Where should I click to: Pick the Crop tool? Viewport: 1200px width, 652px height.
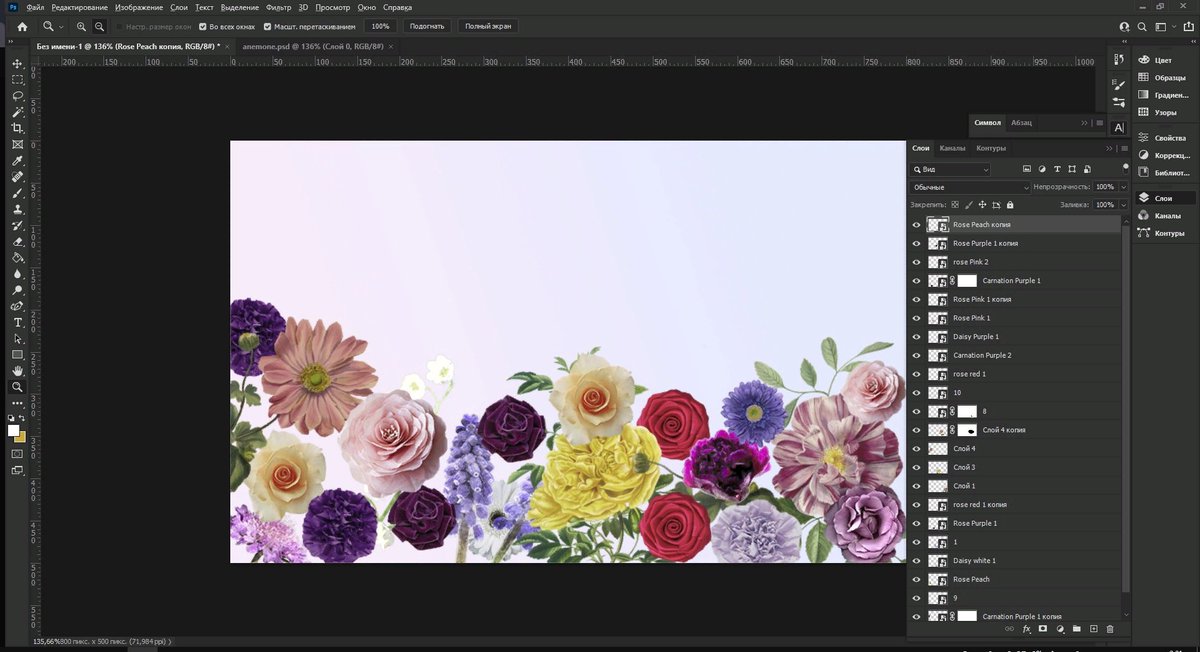point(17,129)
